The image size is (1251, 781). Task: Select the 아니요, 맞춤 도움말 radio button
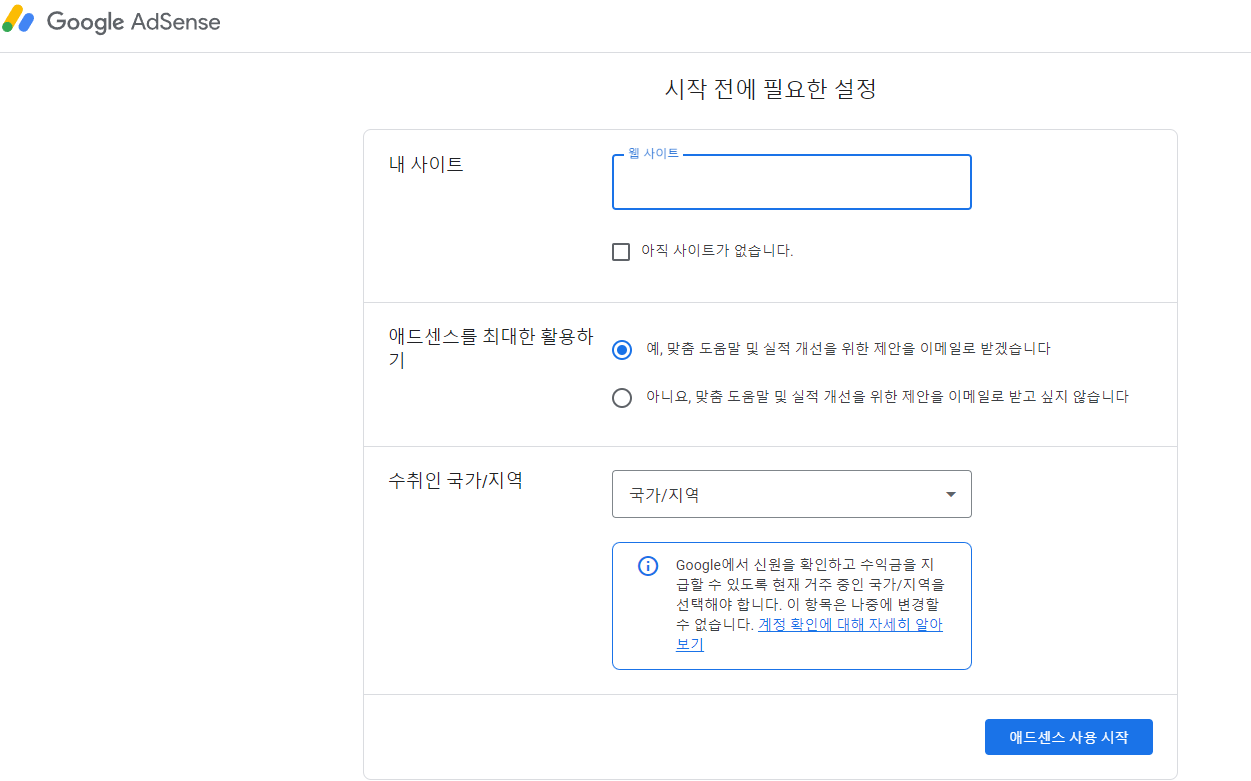click(622, 398)
